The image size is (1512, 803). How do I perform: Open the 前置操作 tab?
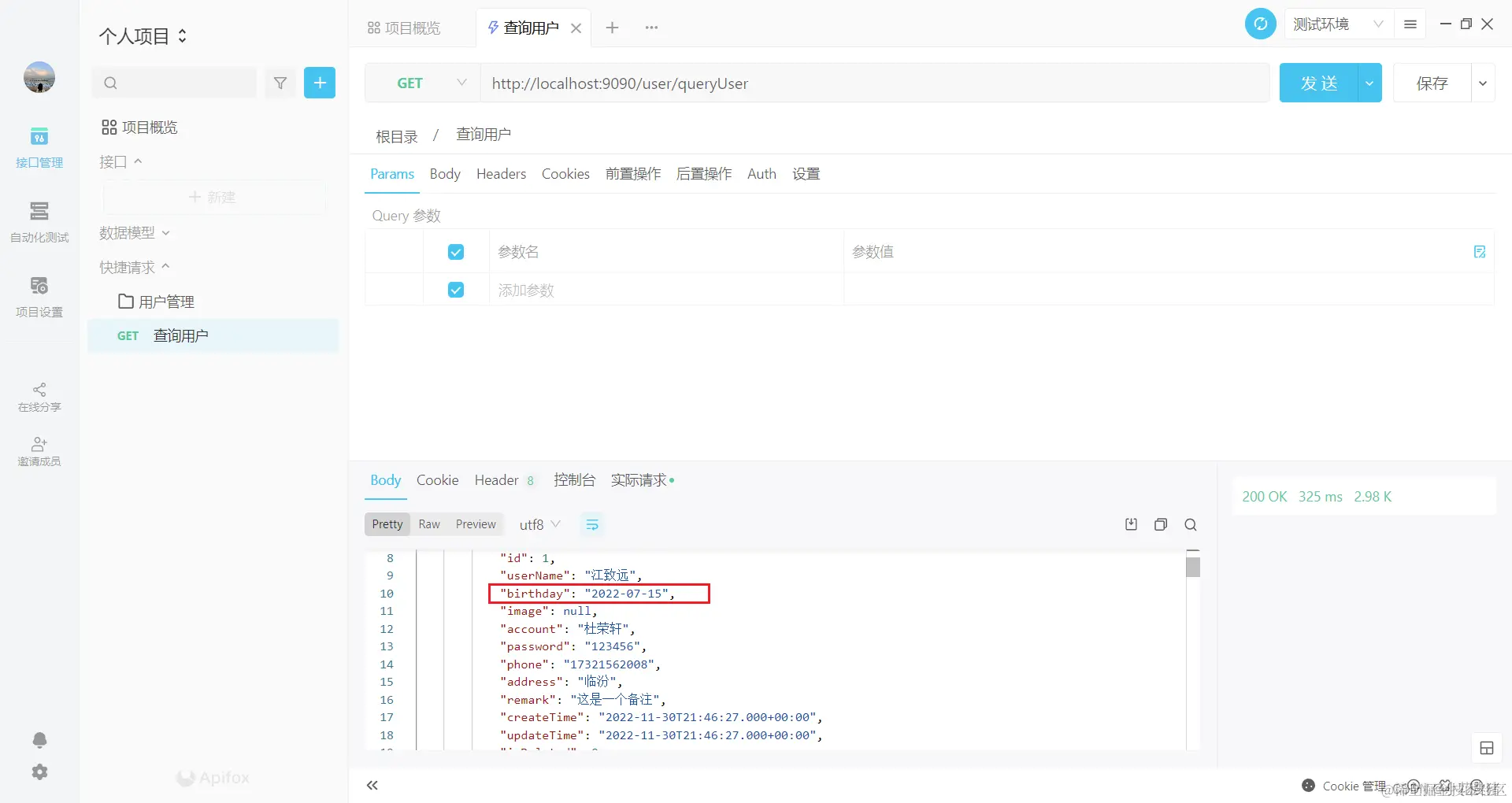(633, 174)
